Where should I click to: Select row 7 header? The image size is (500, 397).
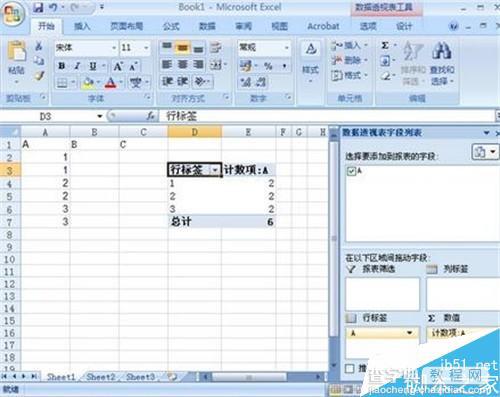coord(10,222)
